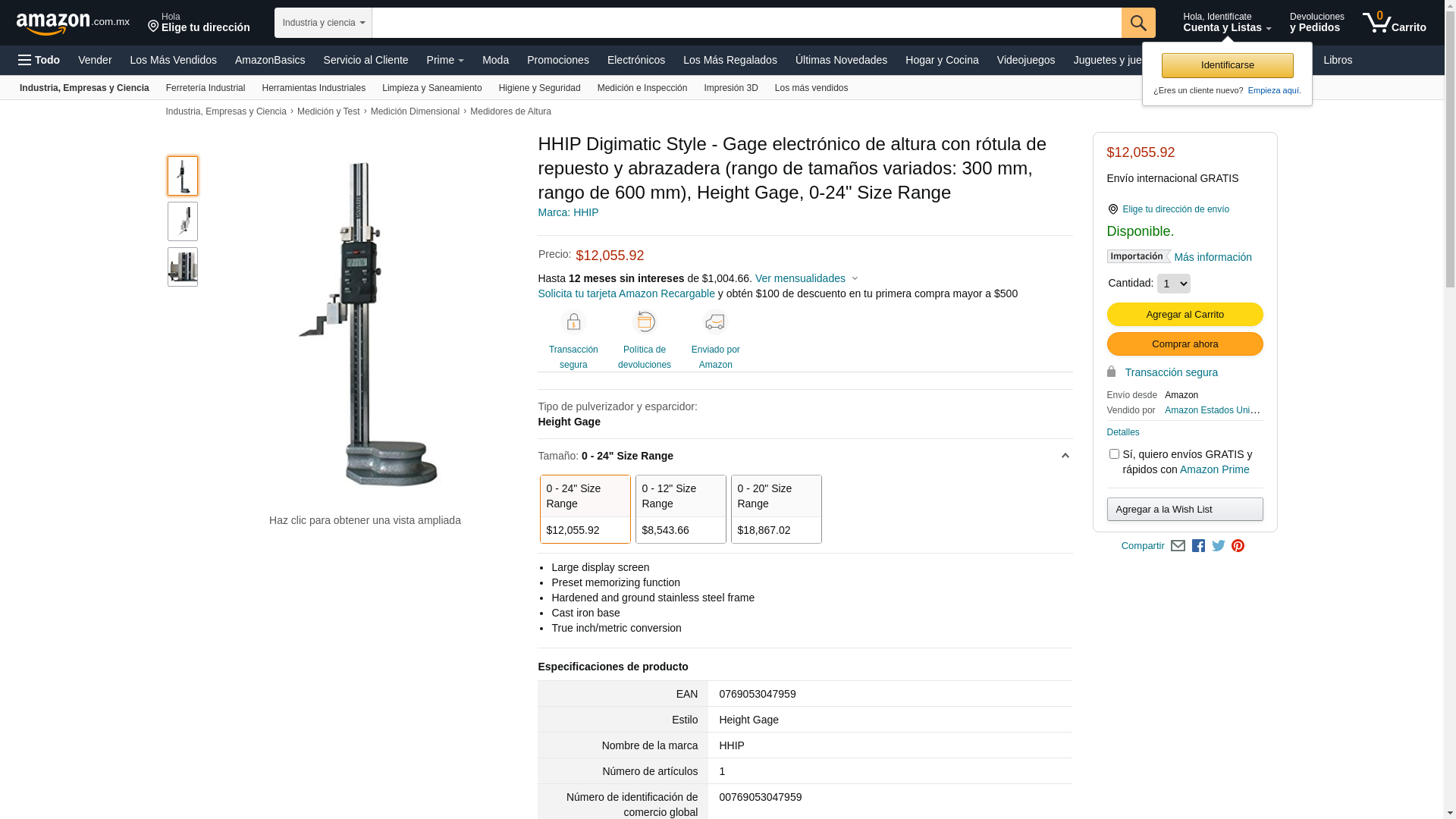Screen dimensions: 1456x819
Task: Open the Videojuegos navigation menu item
Action: [x=1025, y=60]
